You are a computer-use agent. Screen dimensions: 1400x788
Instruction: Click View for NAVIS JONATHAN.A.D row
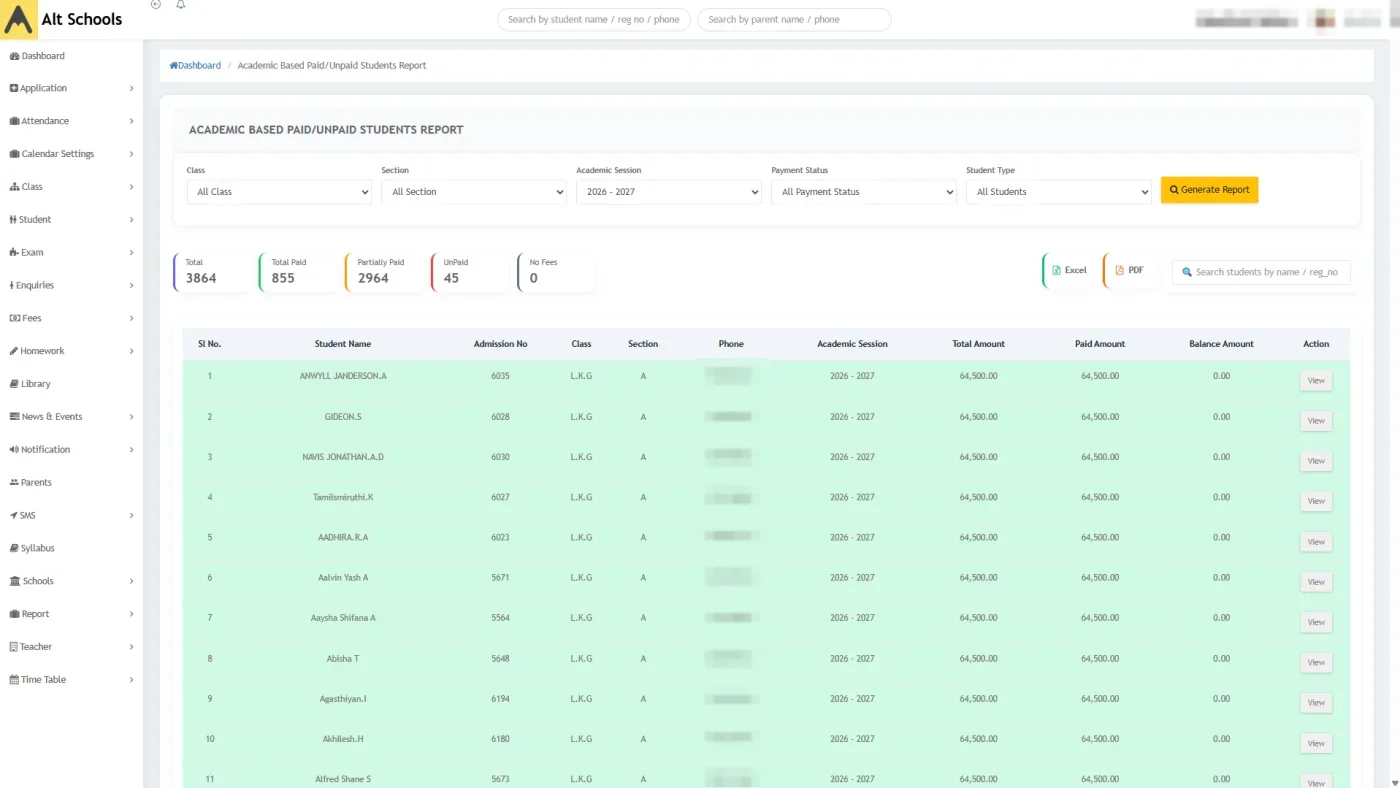[x=1316, y=461]
